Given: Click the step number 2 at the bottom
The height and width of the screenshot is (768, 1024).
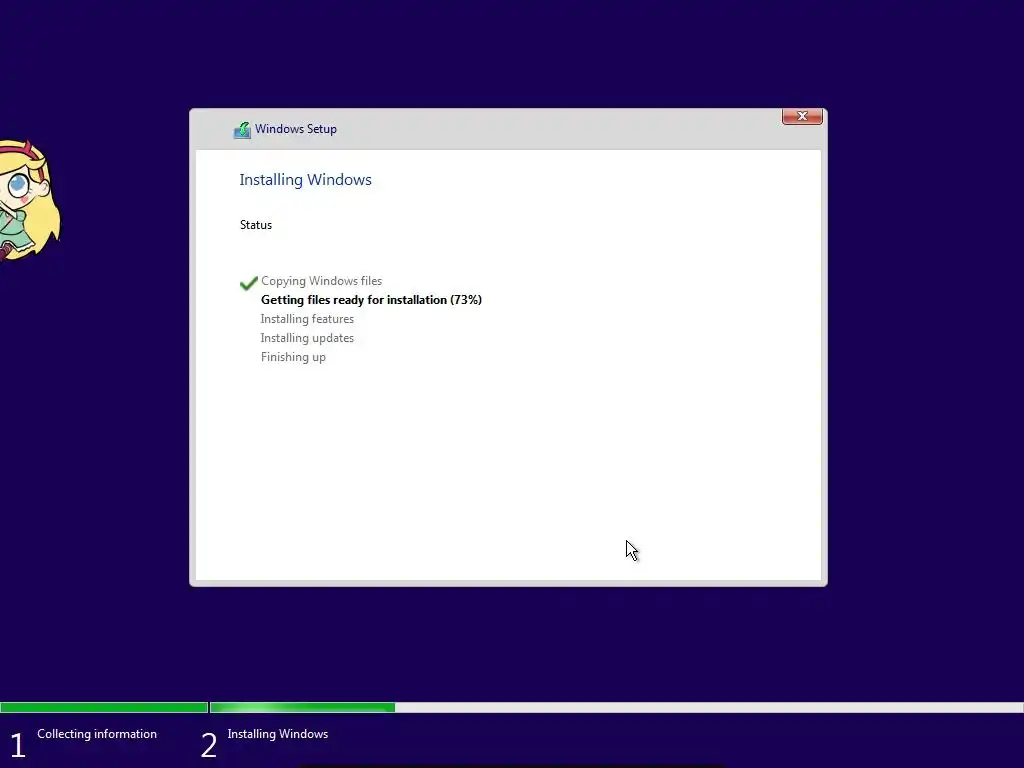Looking at the screenshot, I should point(208,745).
